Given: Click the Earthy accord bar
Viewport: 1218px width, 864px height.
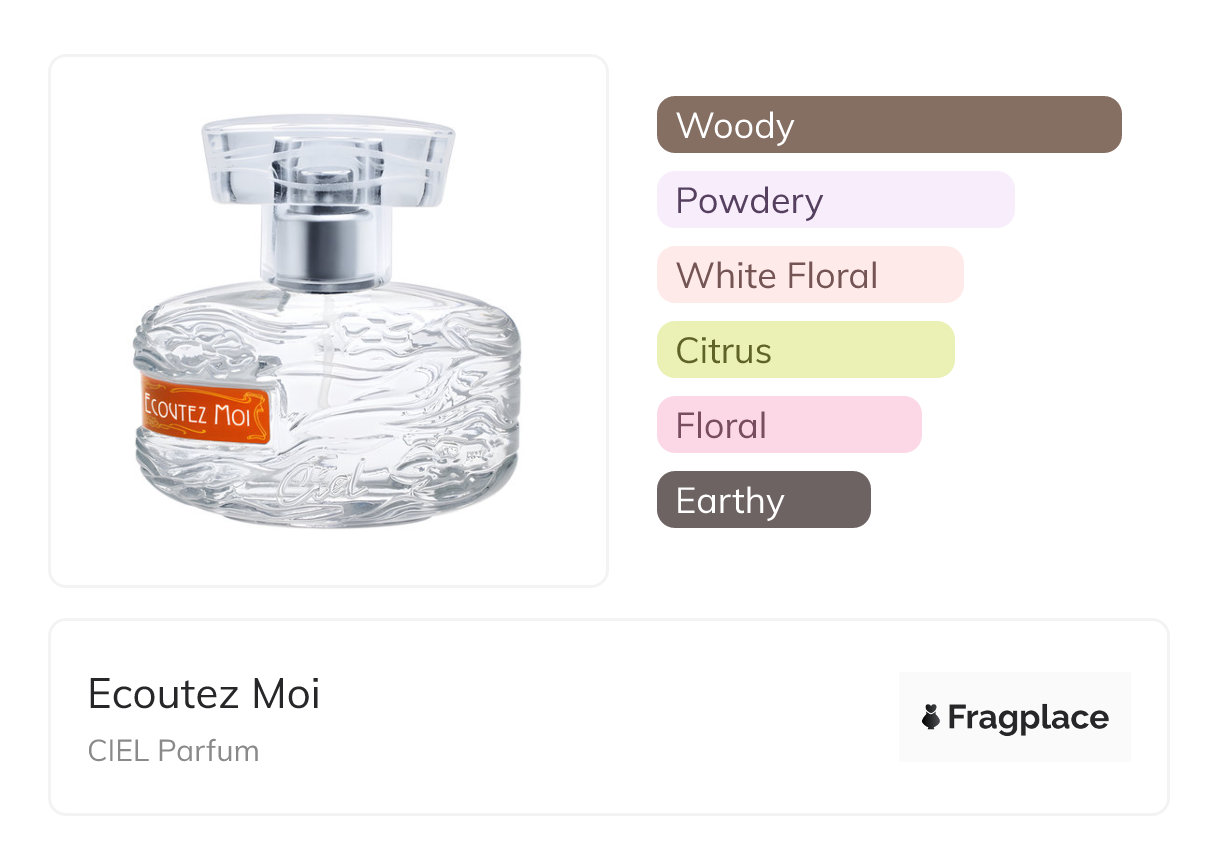Looking at the screenshot, I should click(x=763, y=500).
